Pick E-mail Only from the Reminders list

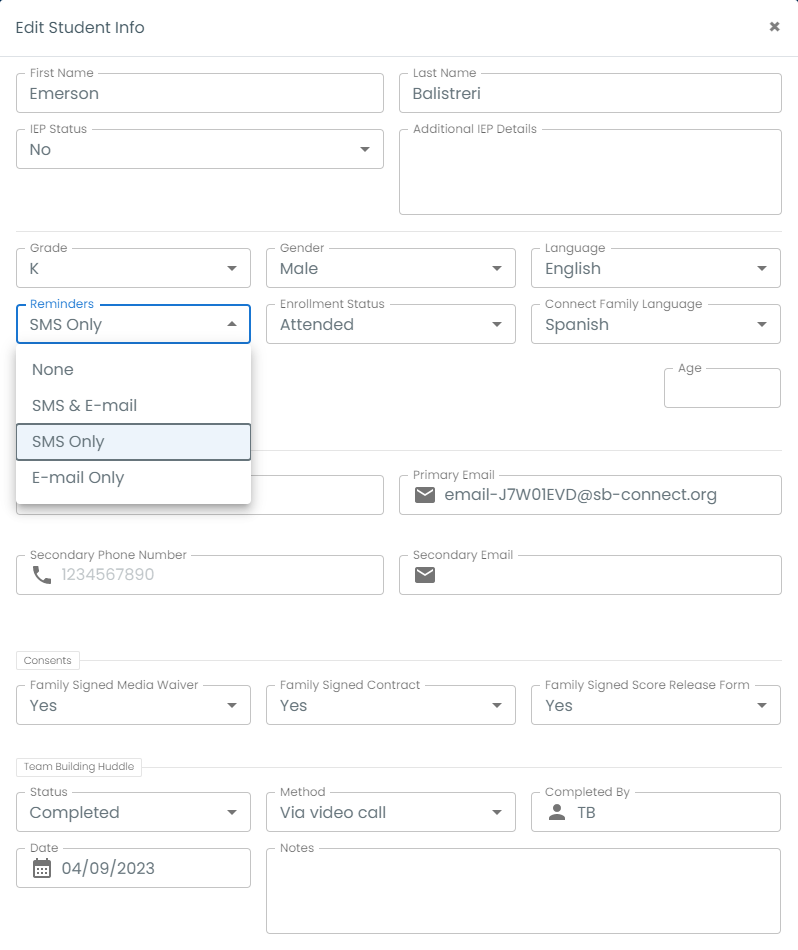click(78, 478)
